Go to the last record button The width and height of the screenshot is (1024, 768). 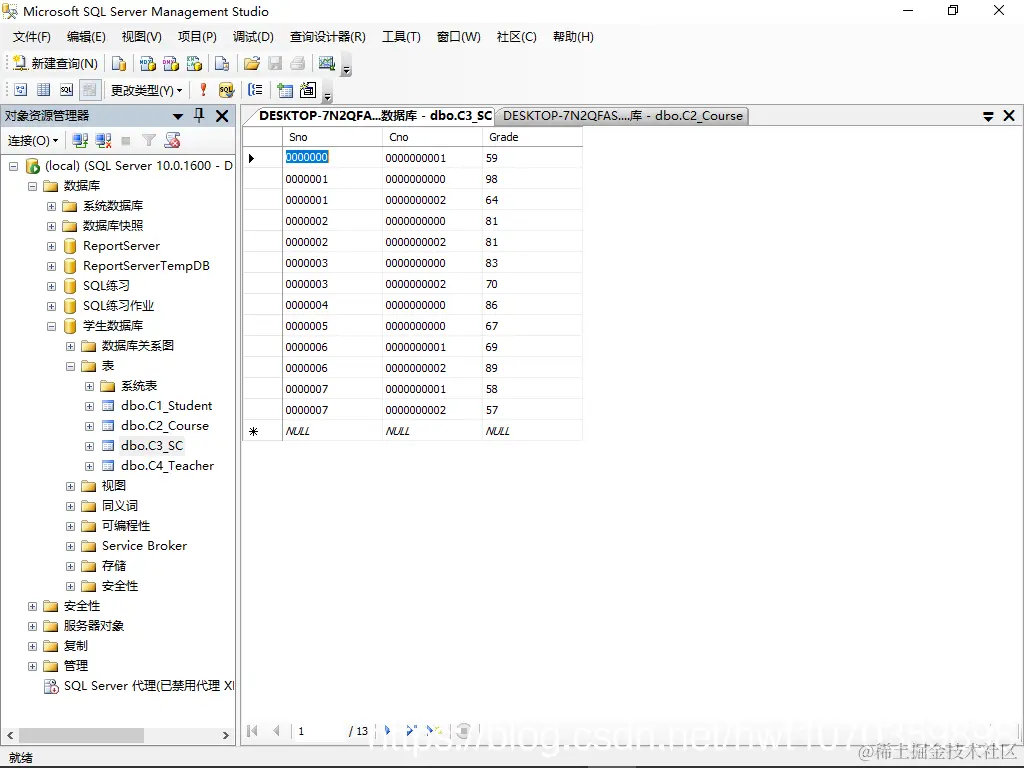(x=411, y=731)
